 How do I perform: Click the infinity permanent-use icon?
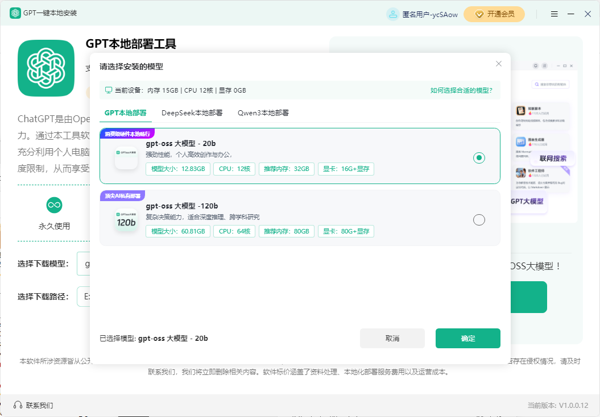click(54, 205)
